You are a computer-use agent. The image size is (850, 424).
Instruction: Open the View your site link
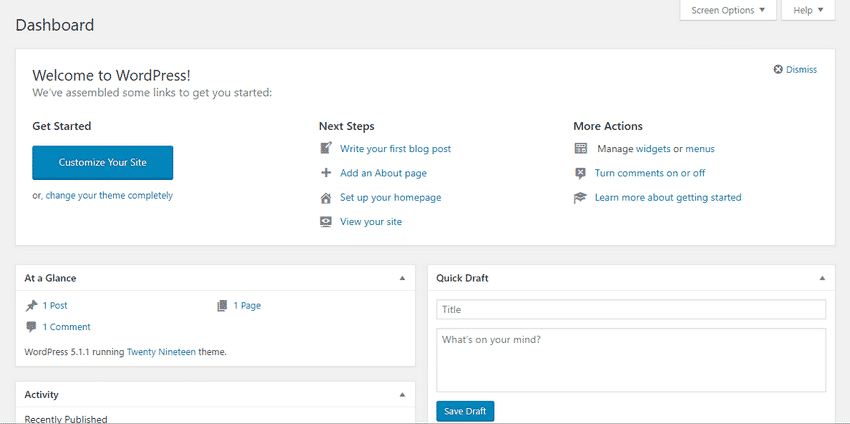coord(371,222)
